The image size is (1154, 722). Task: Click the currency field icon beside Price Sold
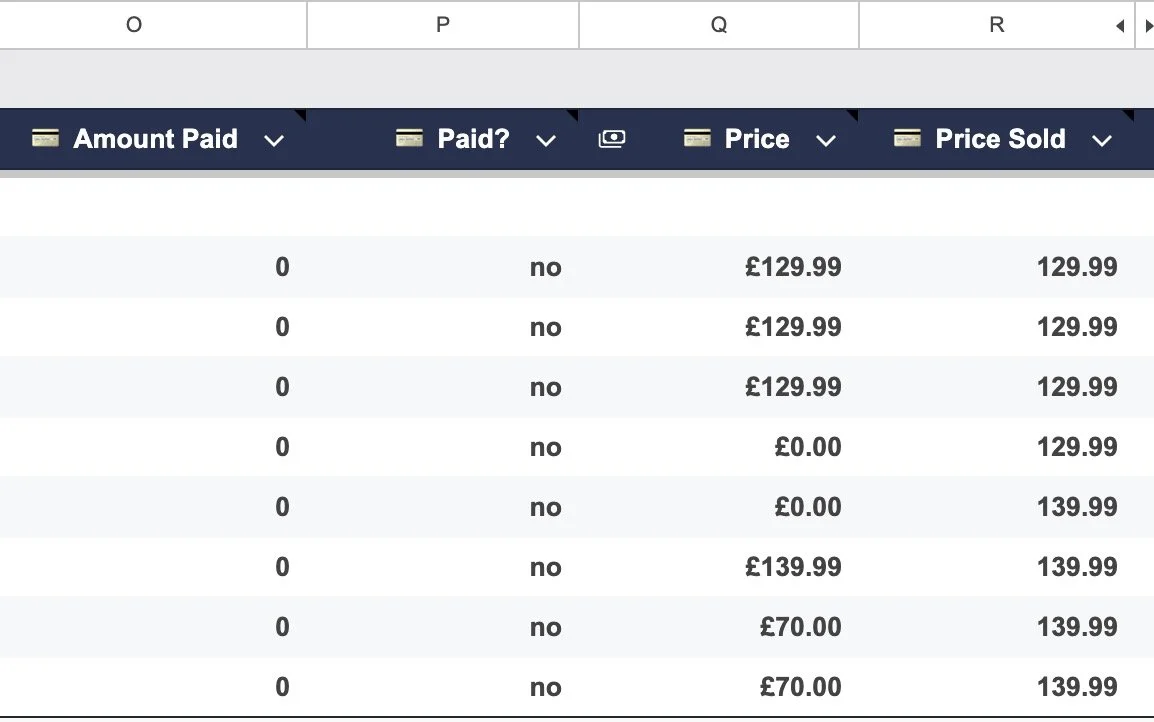(x=906, y=139)
